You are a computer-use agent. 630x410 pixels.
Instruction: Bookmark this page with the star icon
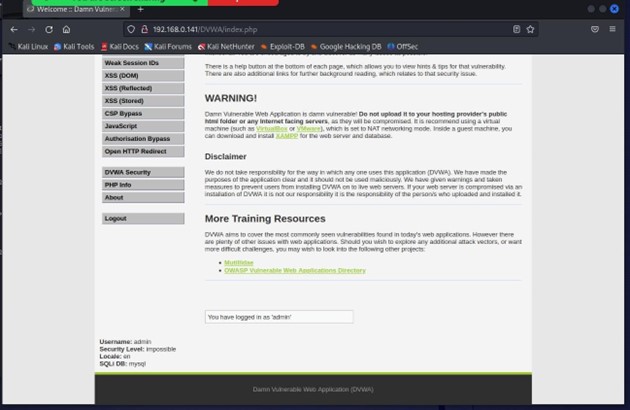pos(530,29)
